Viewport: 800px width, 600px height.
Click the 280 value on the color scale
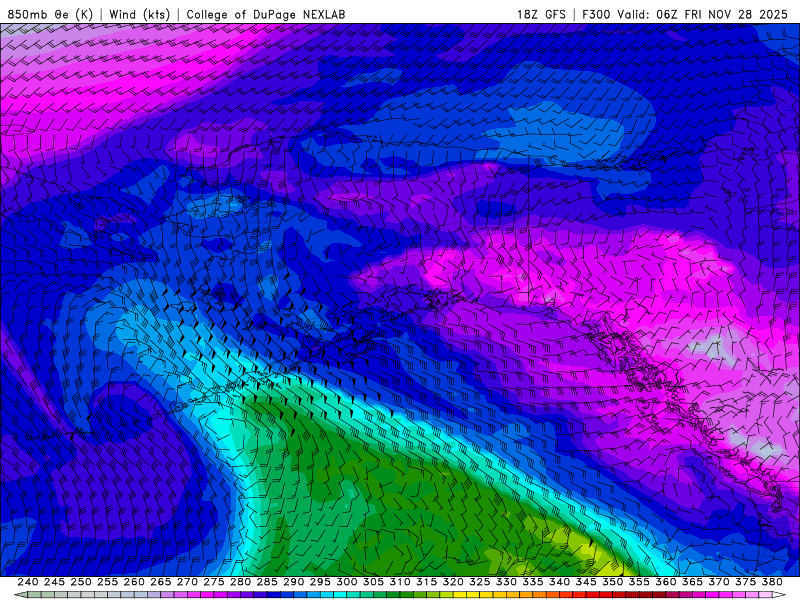click(x=240, y=582)
